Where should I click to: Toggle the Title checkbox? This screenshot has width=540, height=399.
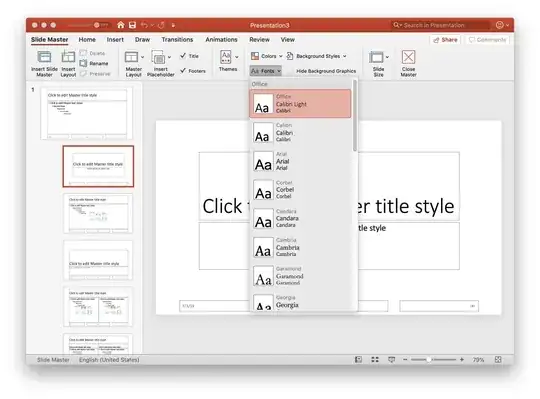(183, 55)
